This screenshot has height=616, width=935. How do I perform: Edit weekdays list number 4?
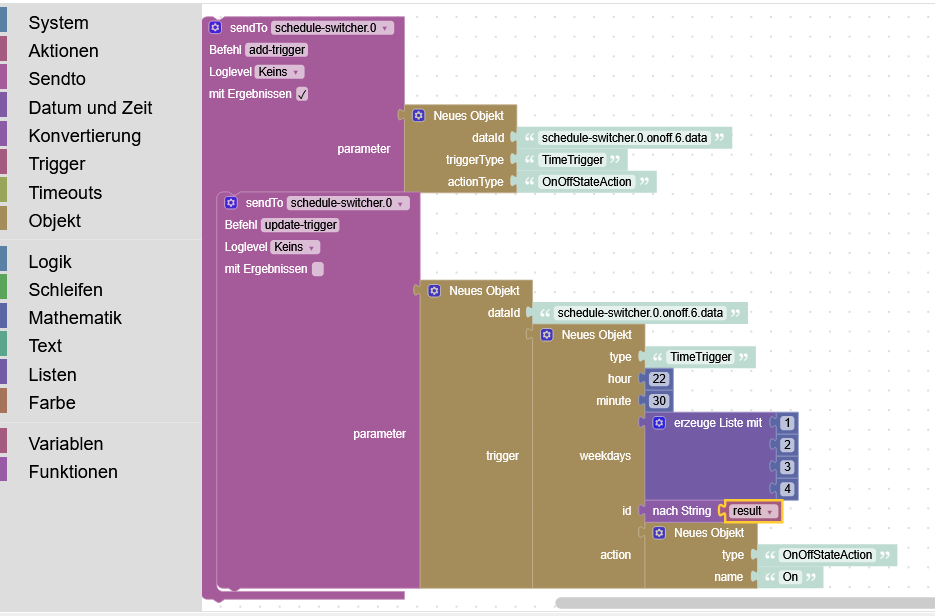[787, 489]
